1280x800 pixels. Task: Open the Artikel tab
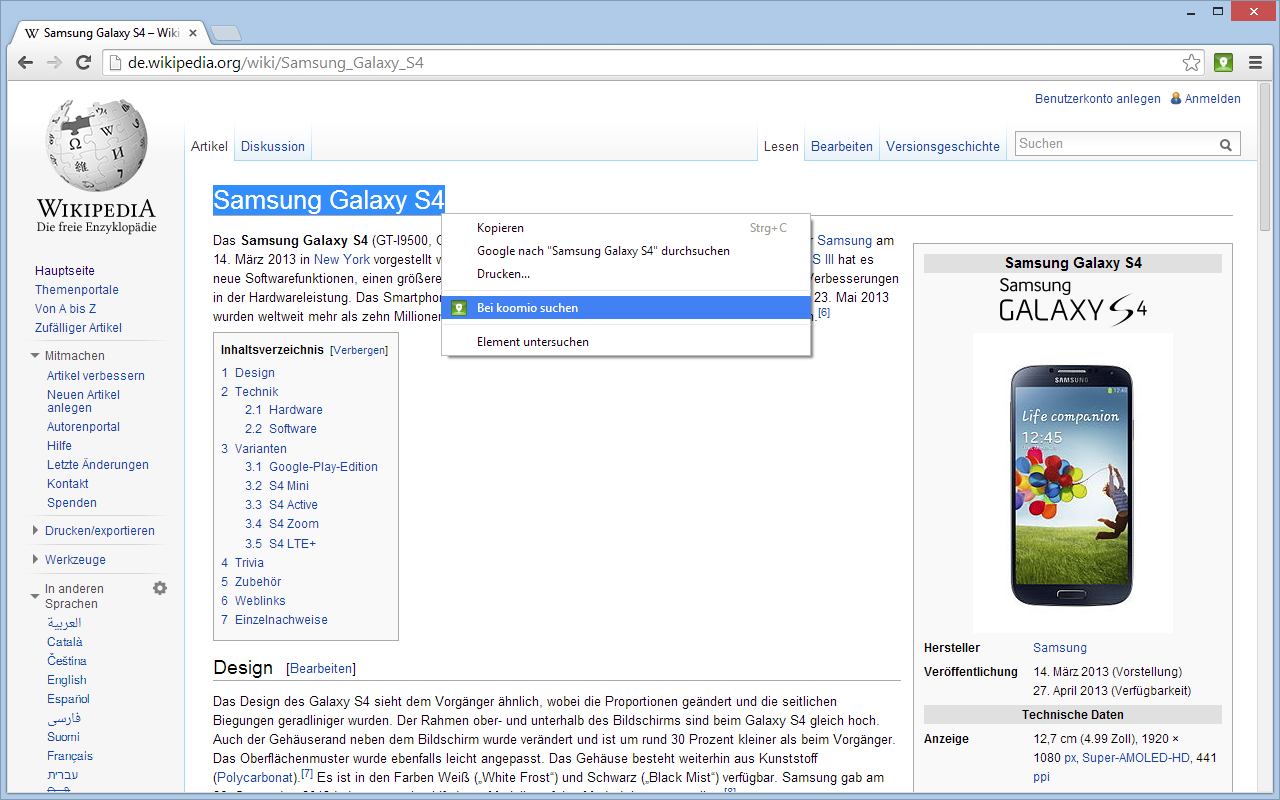209,146
